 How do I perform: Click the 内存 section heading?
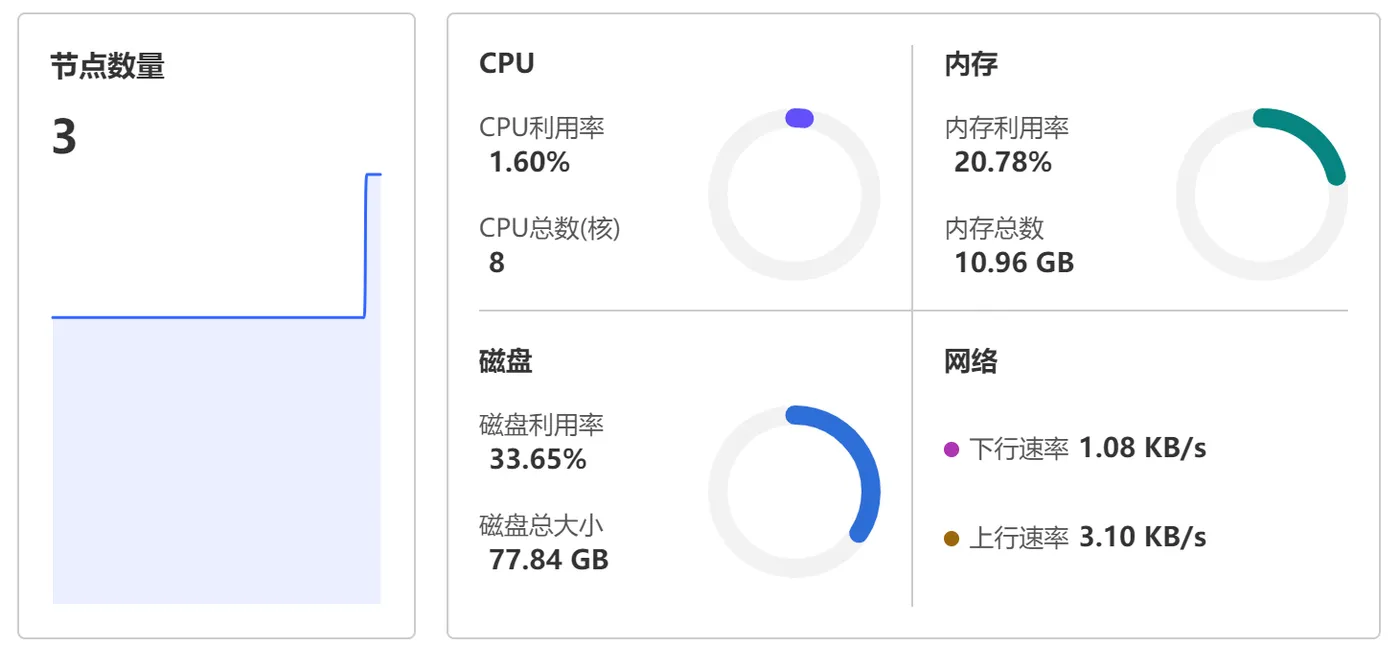tap(971, 65)
